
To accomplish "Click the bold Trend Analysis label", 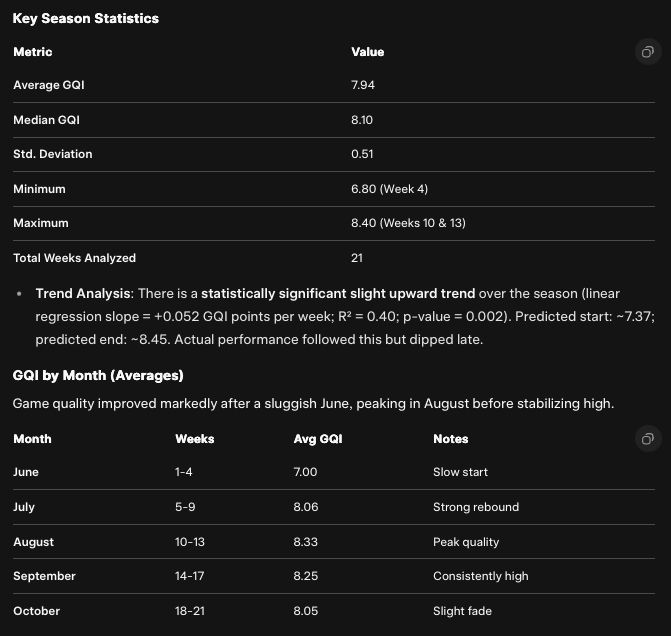I will (82, 293).
